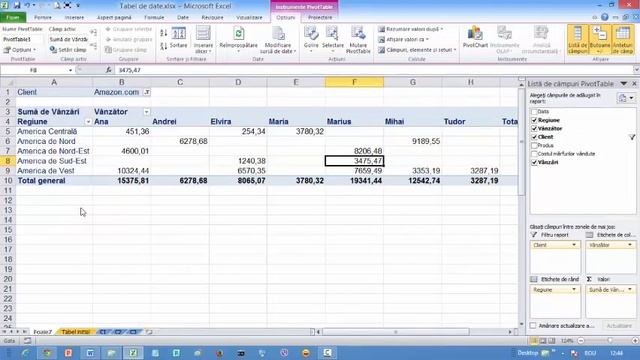Check the Data field checkbox
Screen dimensions: 640x360
[x=534, y=111]
